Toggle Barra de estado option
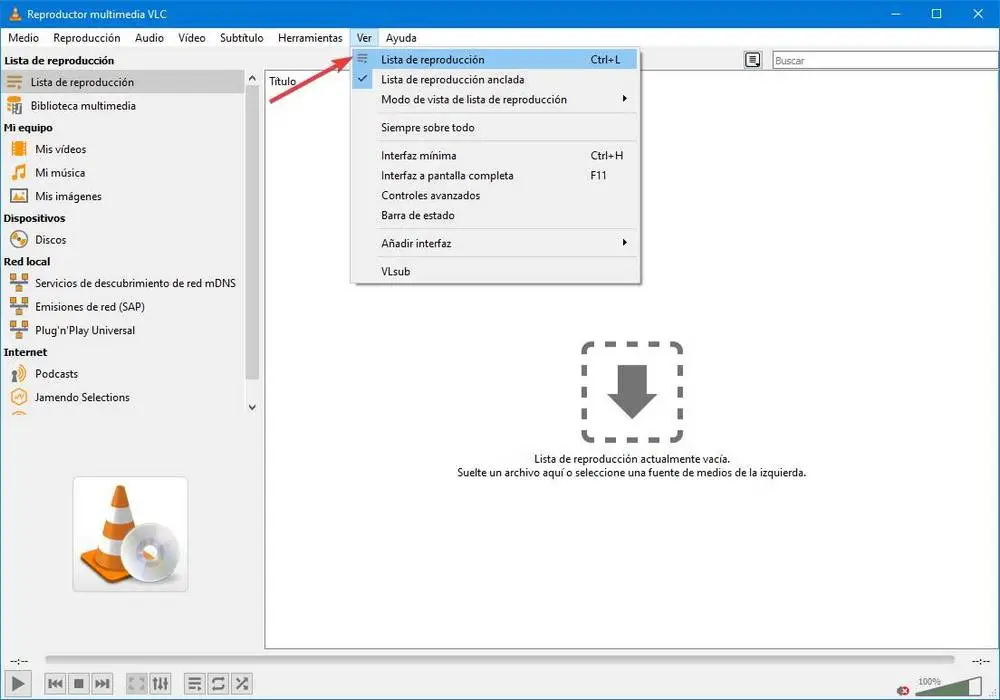This screenshot has width=1000, height=700. (495, 215)
